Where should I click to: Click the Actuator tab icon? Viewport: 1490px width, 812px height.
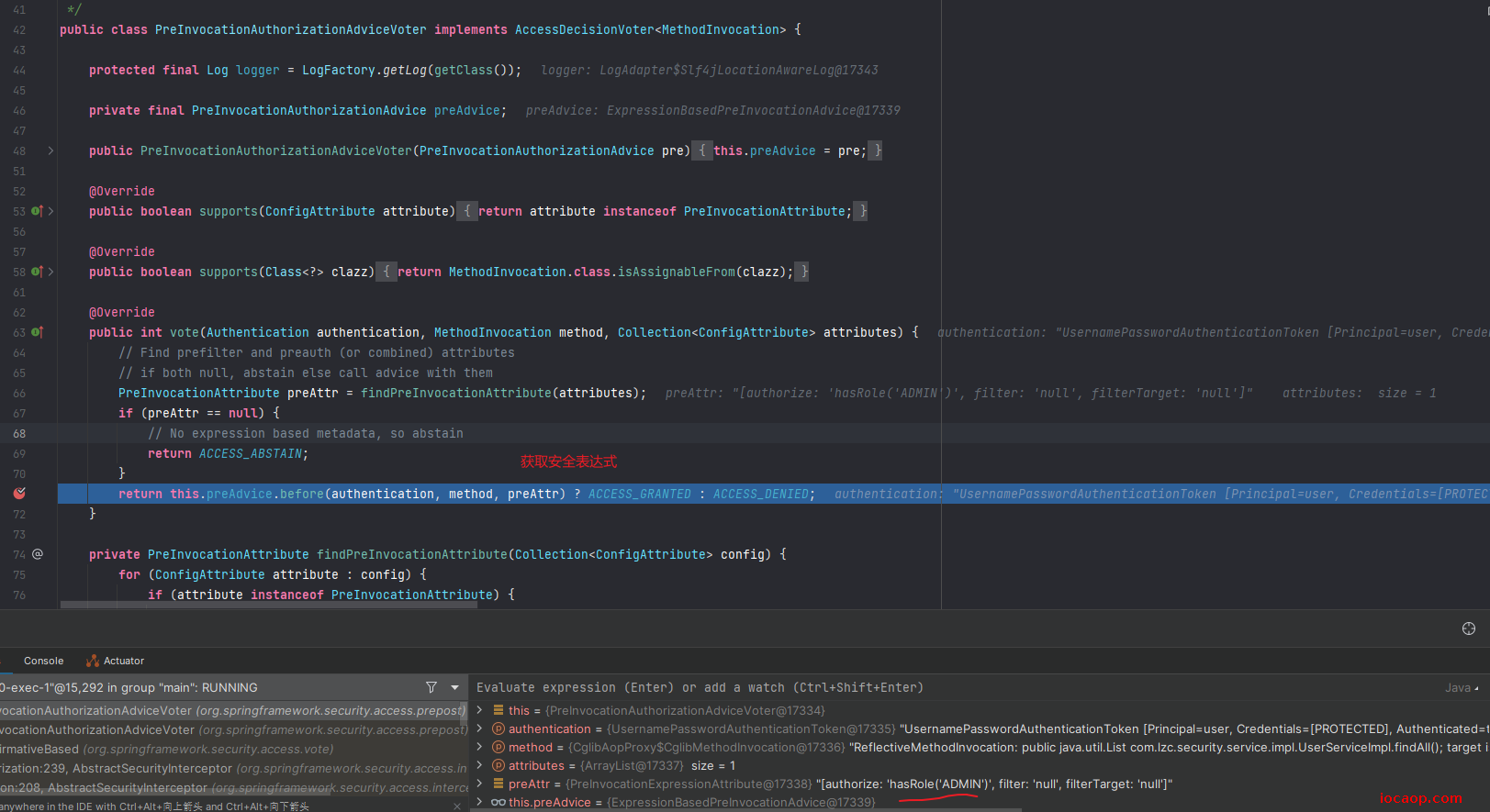93,661
